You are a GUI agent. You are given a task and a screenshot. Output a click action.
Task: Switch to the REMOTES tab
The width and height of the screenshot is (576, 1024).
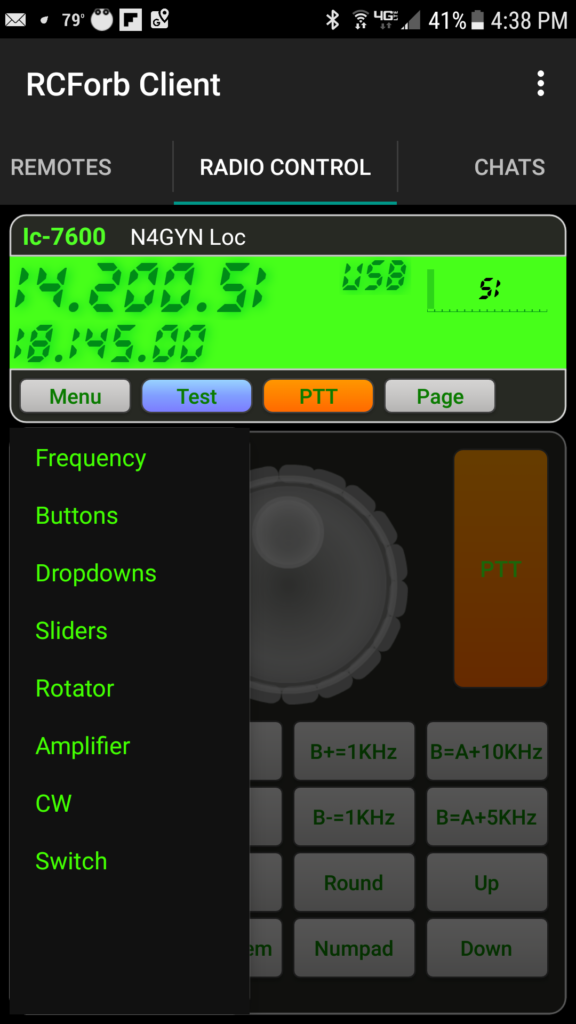pyautogui.click(x=61, y=167)
